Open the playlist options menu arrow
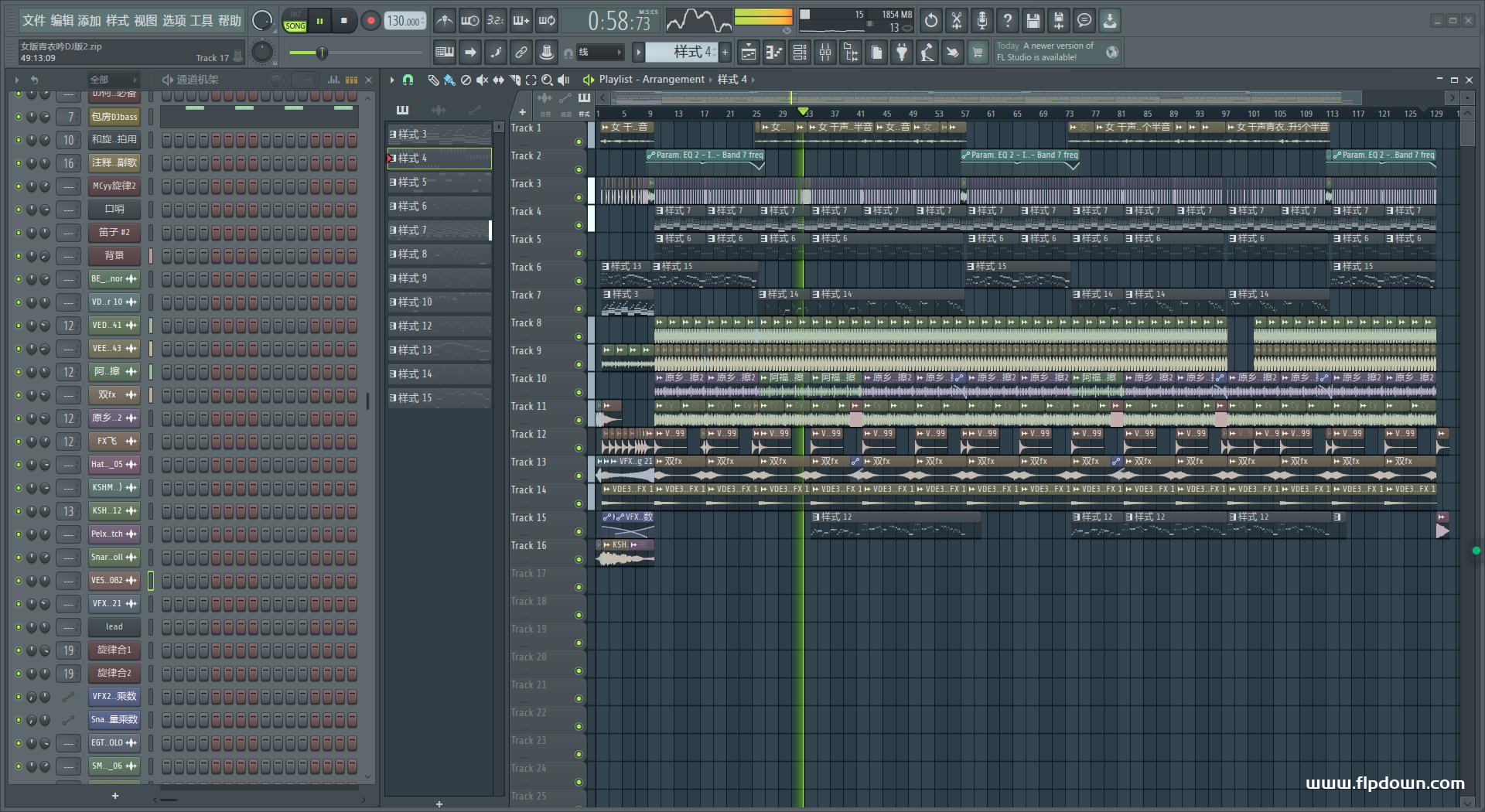1485x812 pixels. tap(392, 80)
